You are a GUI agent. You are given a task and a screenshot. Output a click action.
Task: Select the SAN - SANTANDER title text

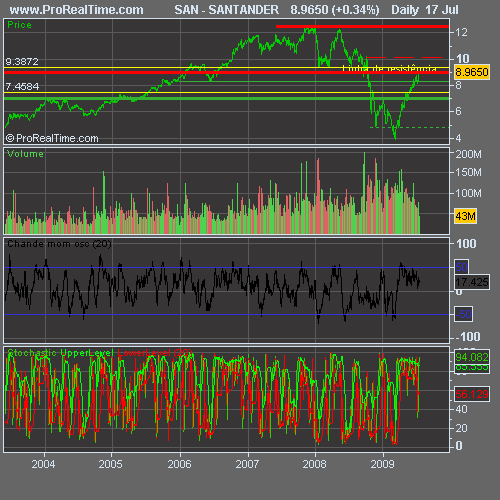(226, 10)
